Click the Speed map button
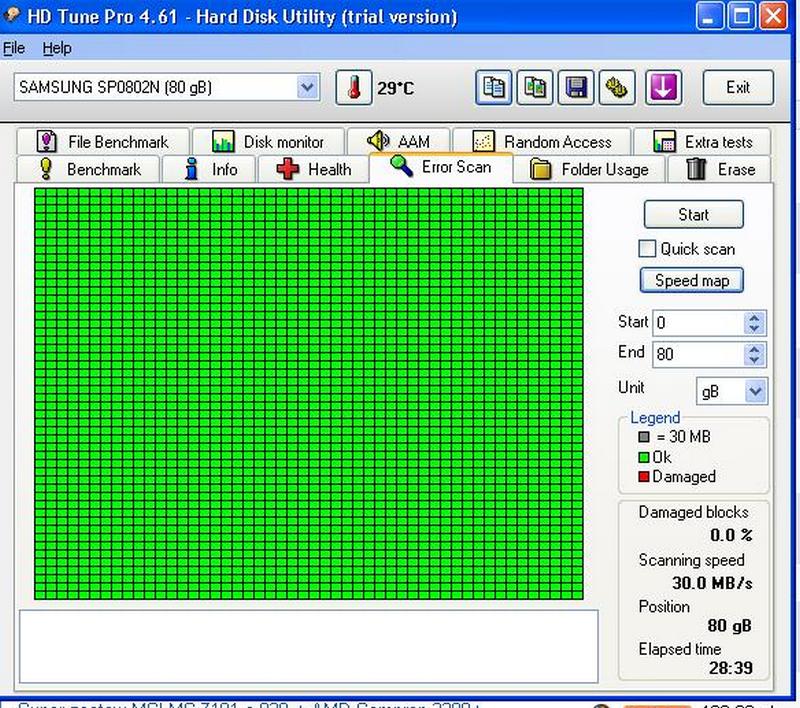The width and height of the screenshot is (800, 708). [692, 280]
